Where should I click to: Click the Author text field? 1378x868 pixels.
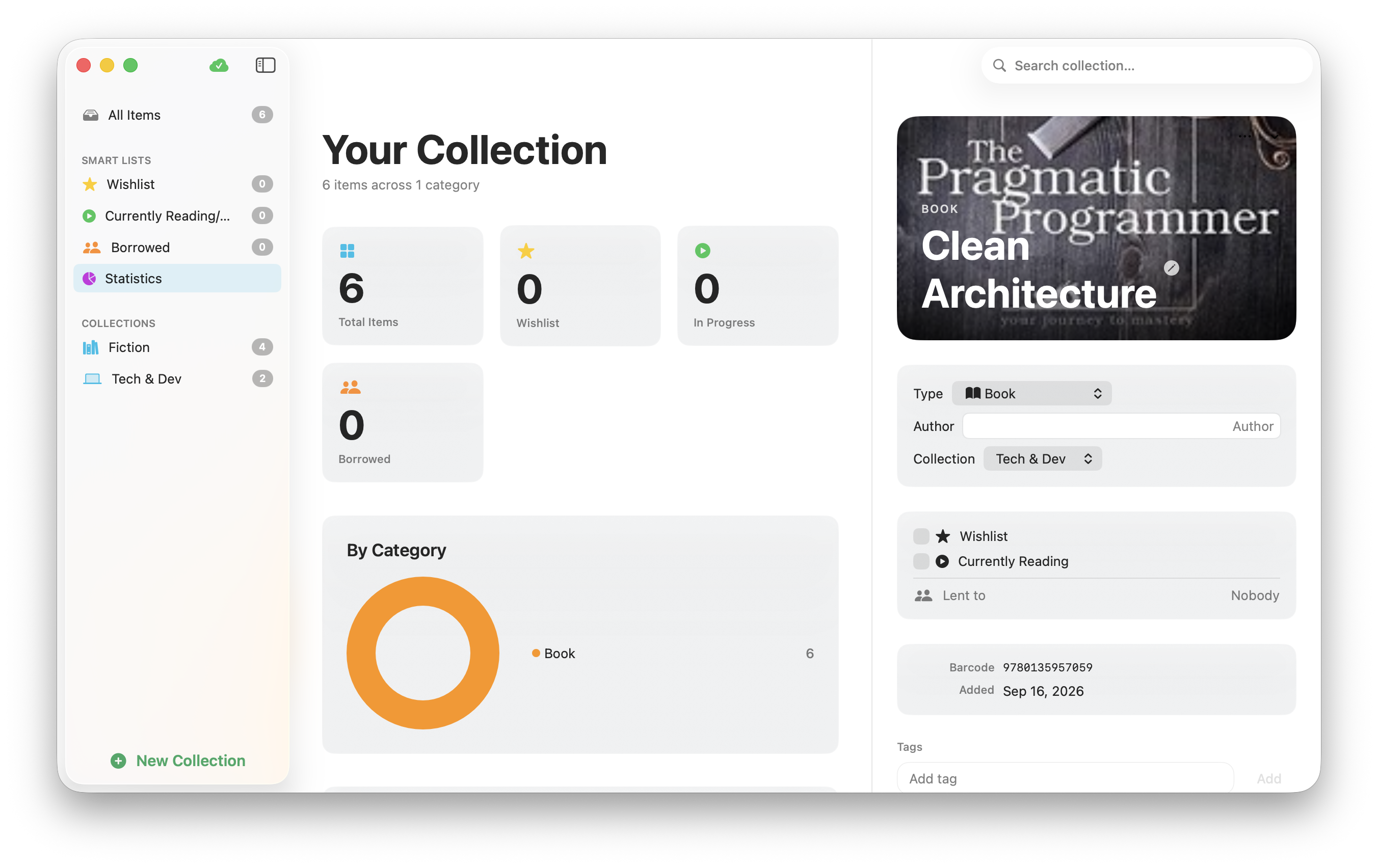1121,426
